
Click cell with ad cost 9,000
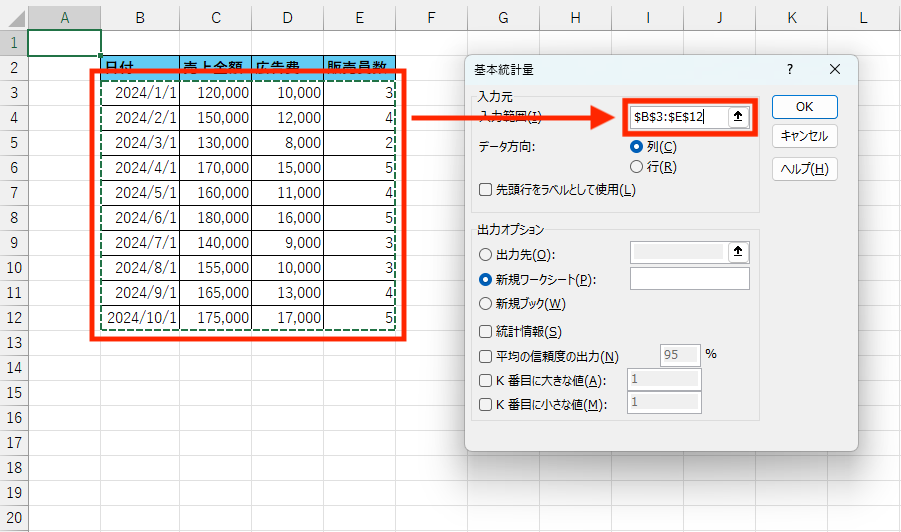(287, 242)
